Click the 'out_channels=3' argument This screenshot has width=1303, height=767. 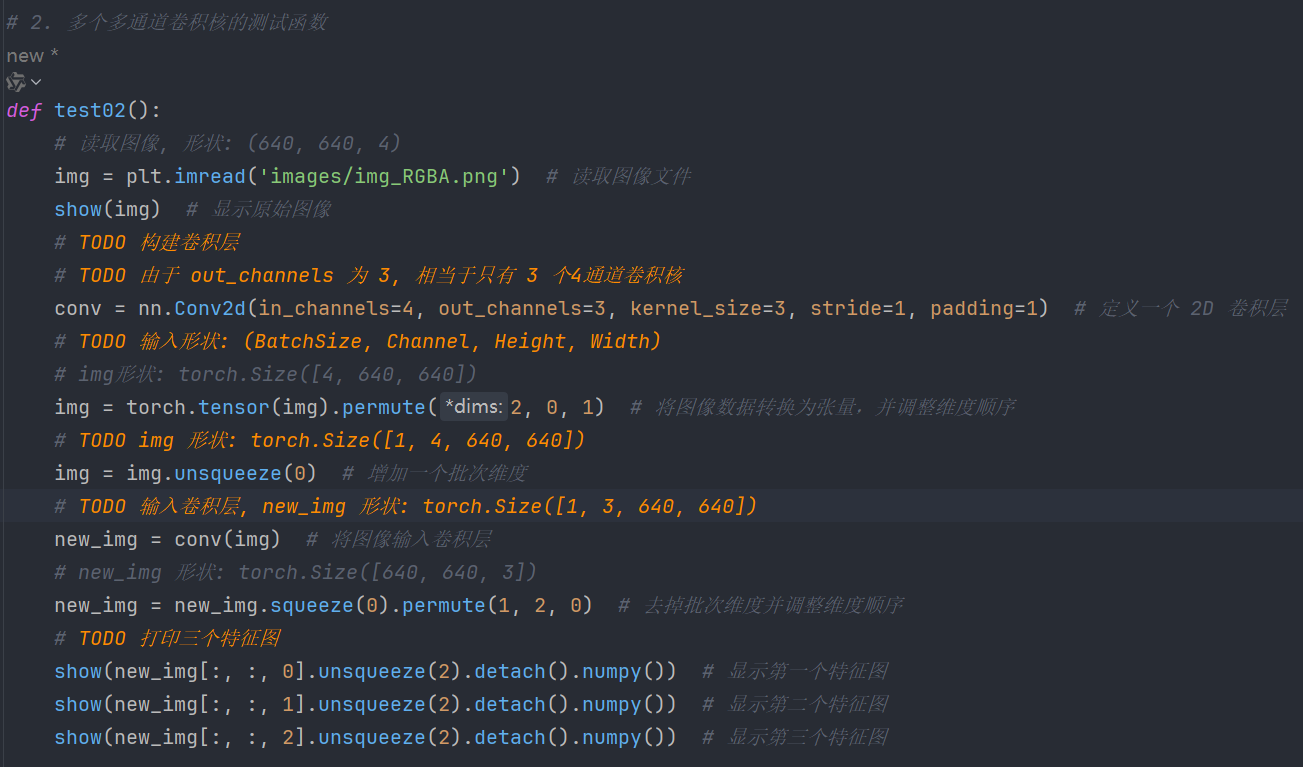[x=520, y=308]
